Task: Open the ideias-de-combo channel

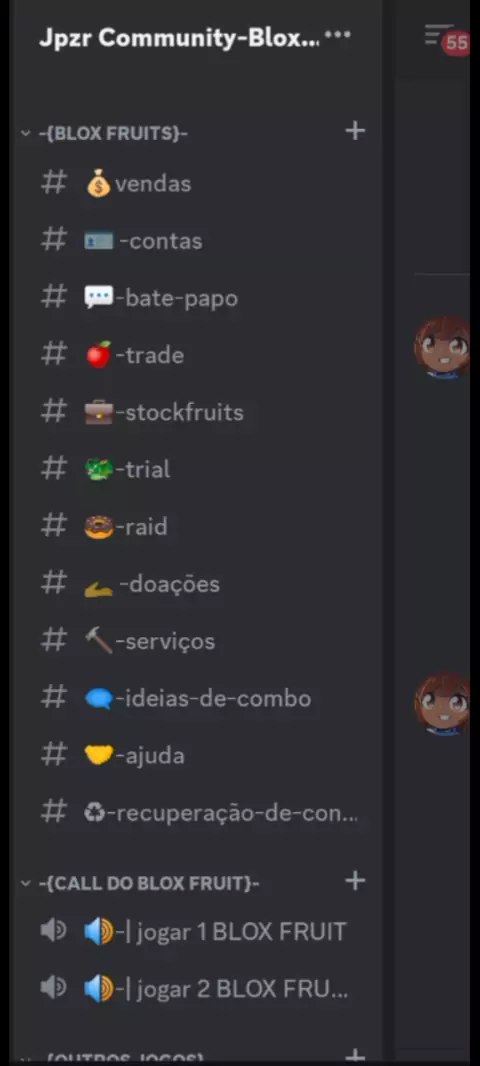Action: pyautogui.click(x=197, y=698)
